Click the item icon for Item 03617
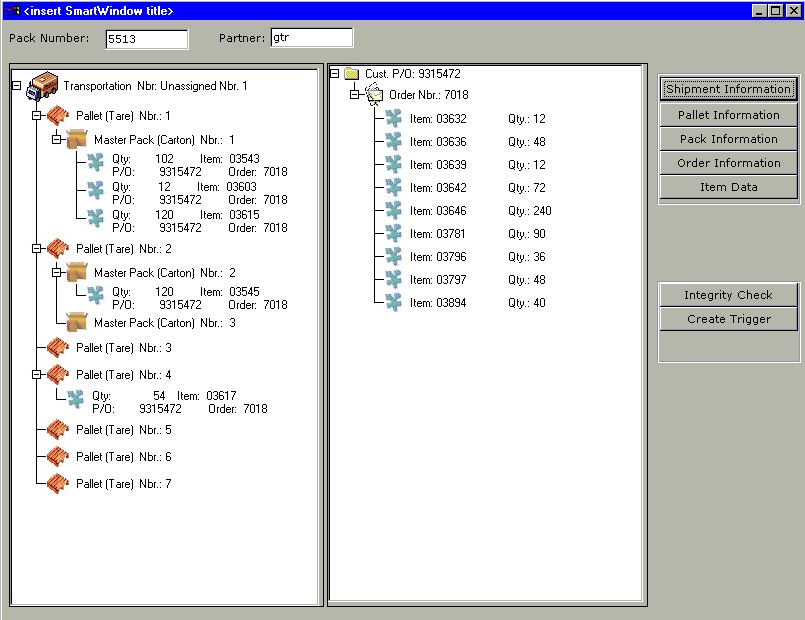The image size is (805, 620). [x=76, y=398]
